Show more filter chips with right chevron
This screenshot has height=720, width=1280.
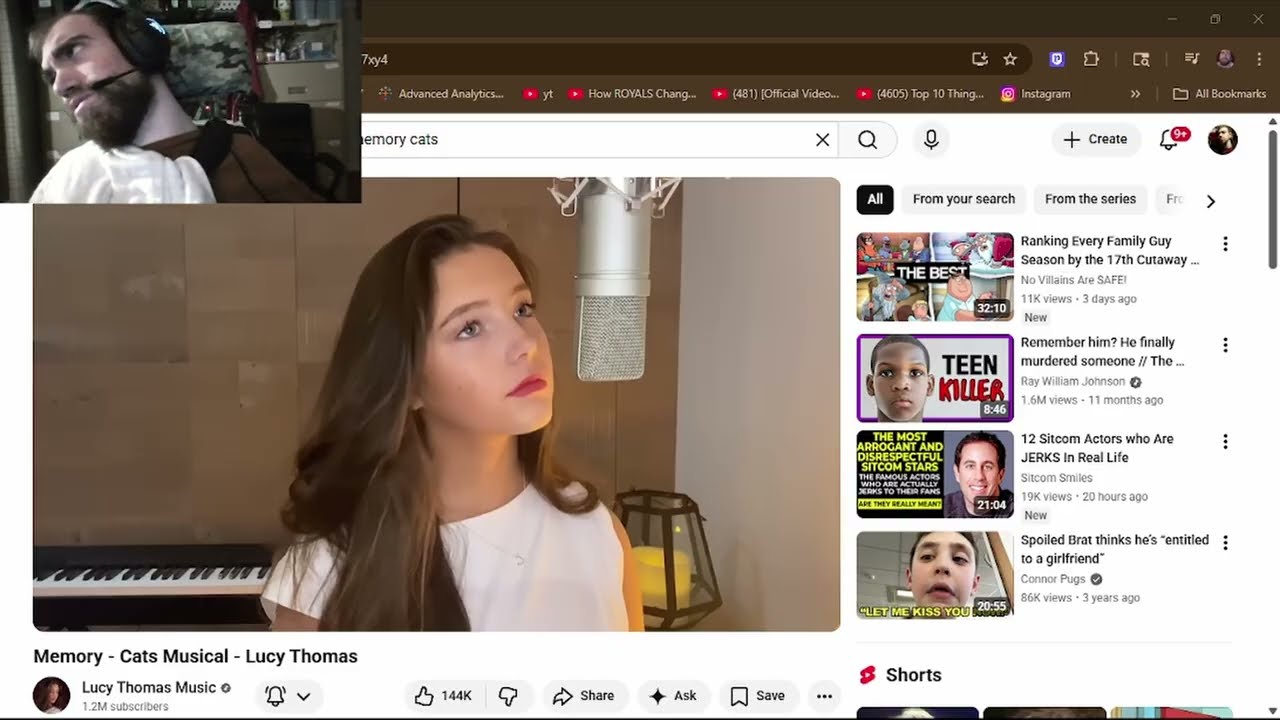coord(1211,200)
